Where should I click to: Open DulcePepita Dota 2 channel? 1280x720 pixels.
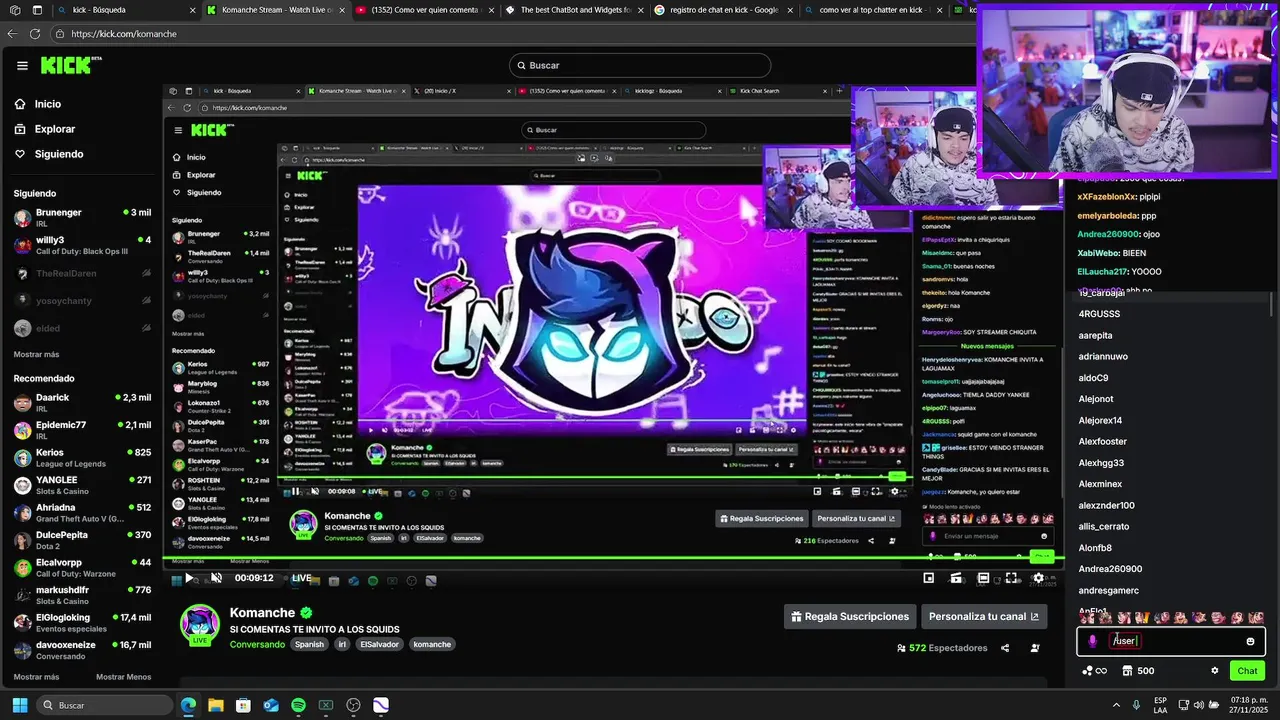pyautogui.click(x=82, y=540)
